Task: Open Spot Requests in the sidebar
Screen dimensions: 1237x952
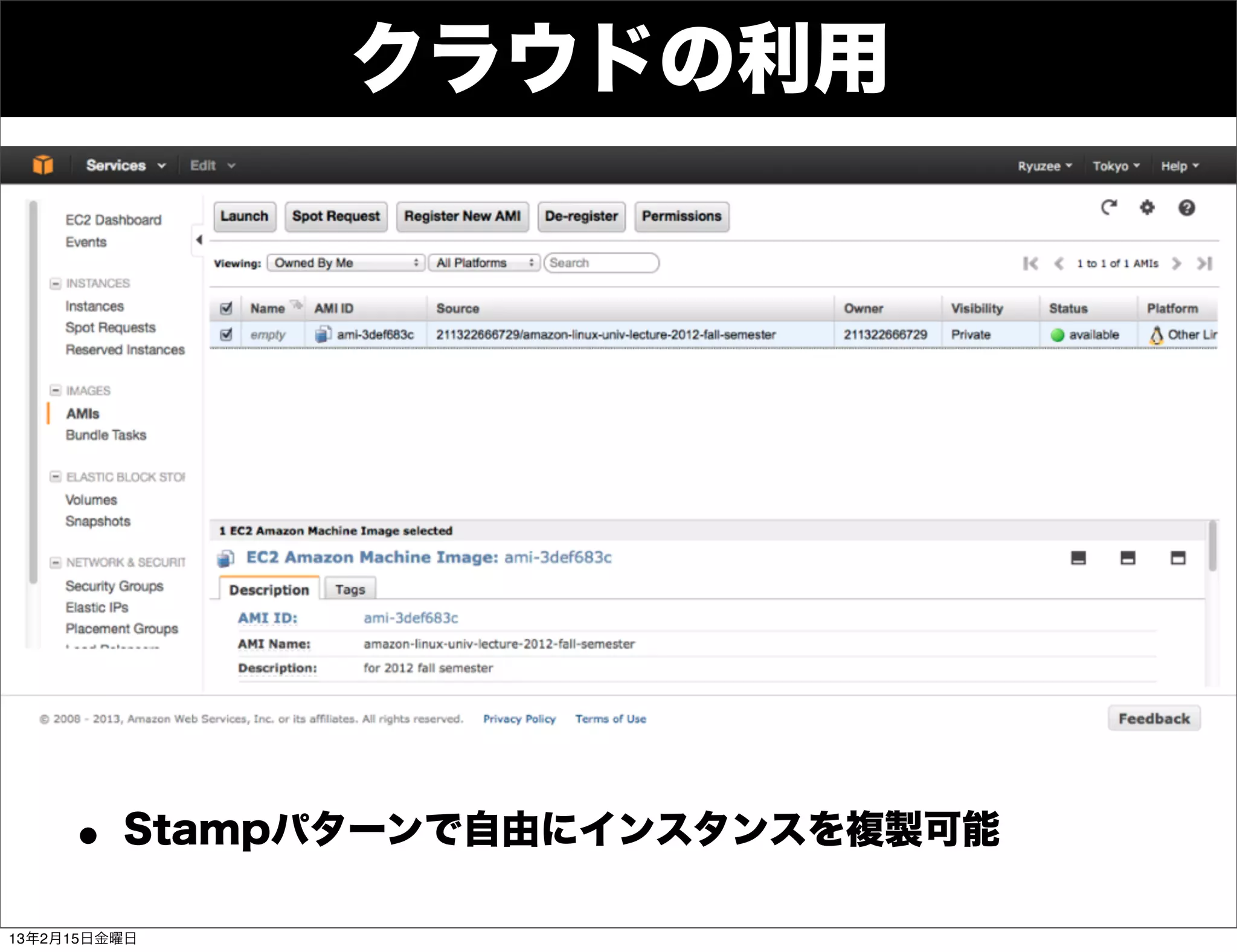Action: pyautogui.click(x=111, y=327)
